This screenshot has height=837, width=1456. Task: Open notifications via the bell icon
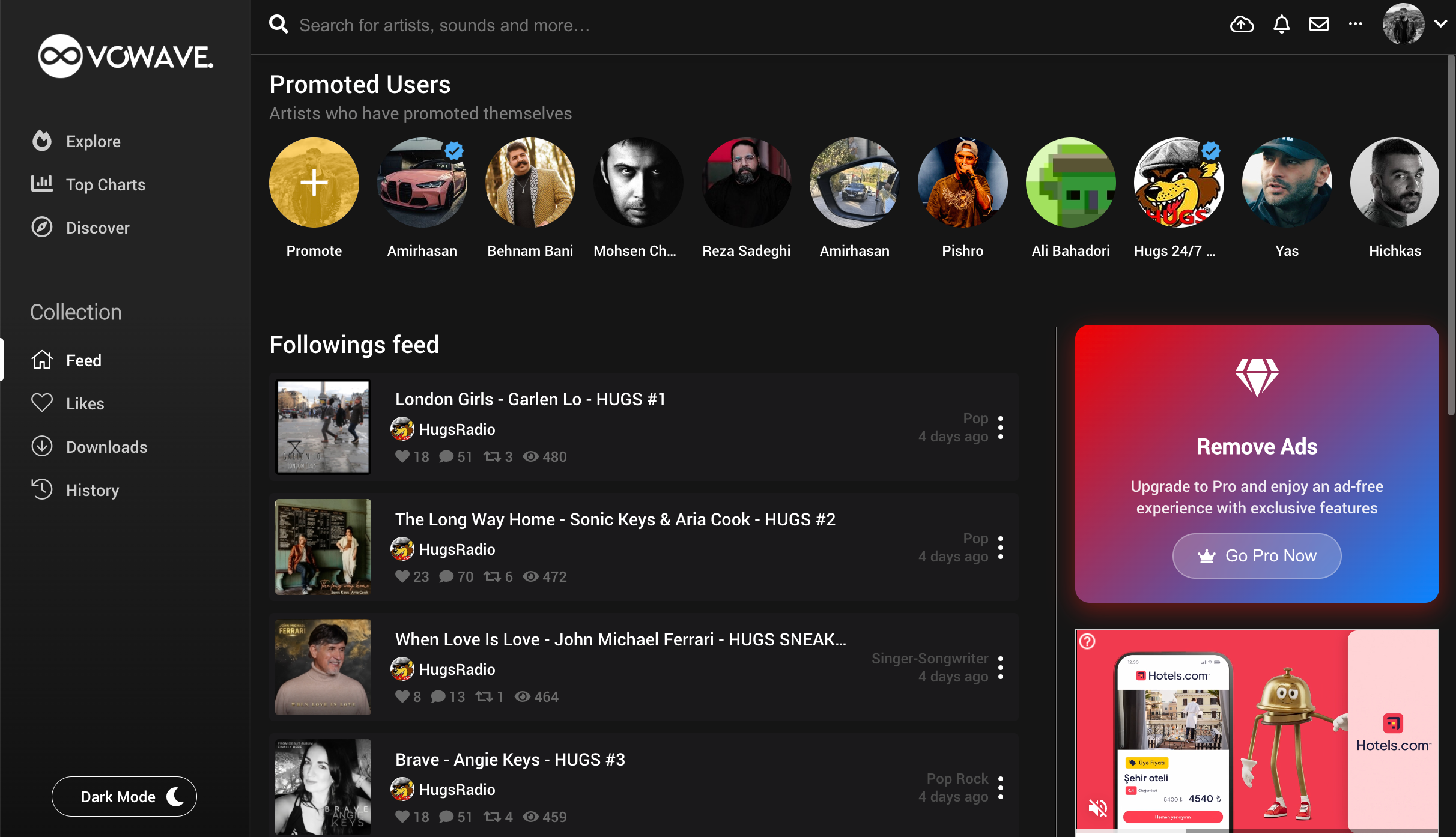(1281, 24)
